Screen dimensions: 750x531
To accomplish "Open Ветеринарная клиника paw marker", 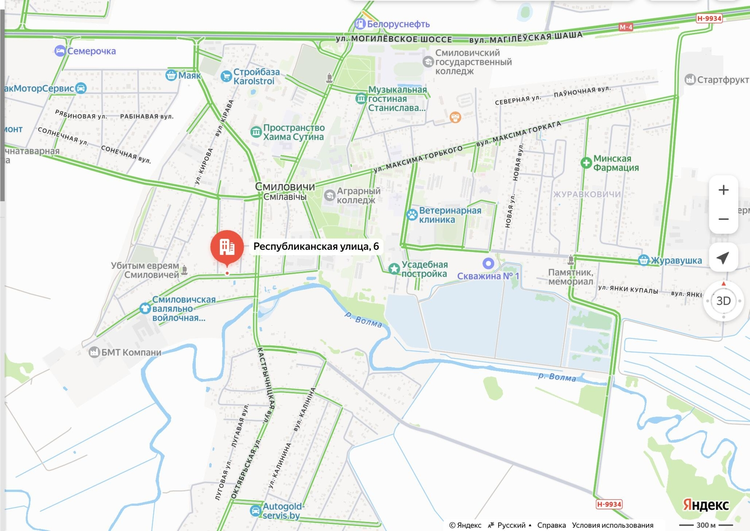I will 412,215.
